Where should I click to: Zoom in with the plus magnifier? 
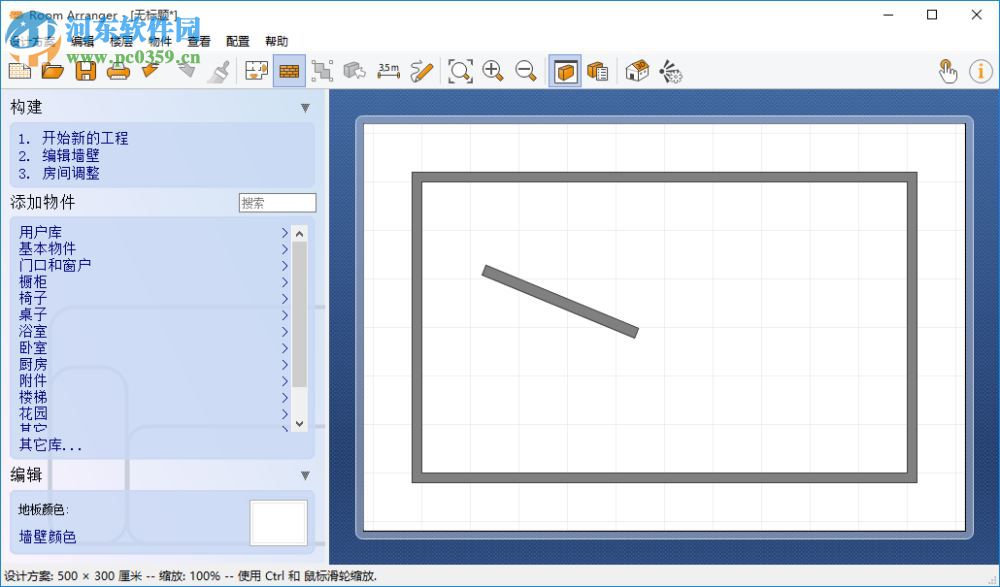493,71
